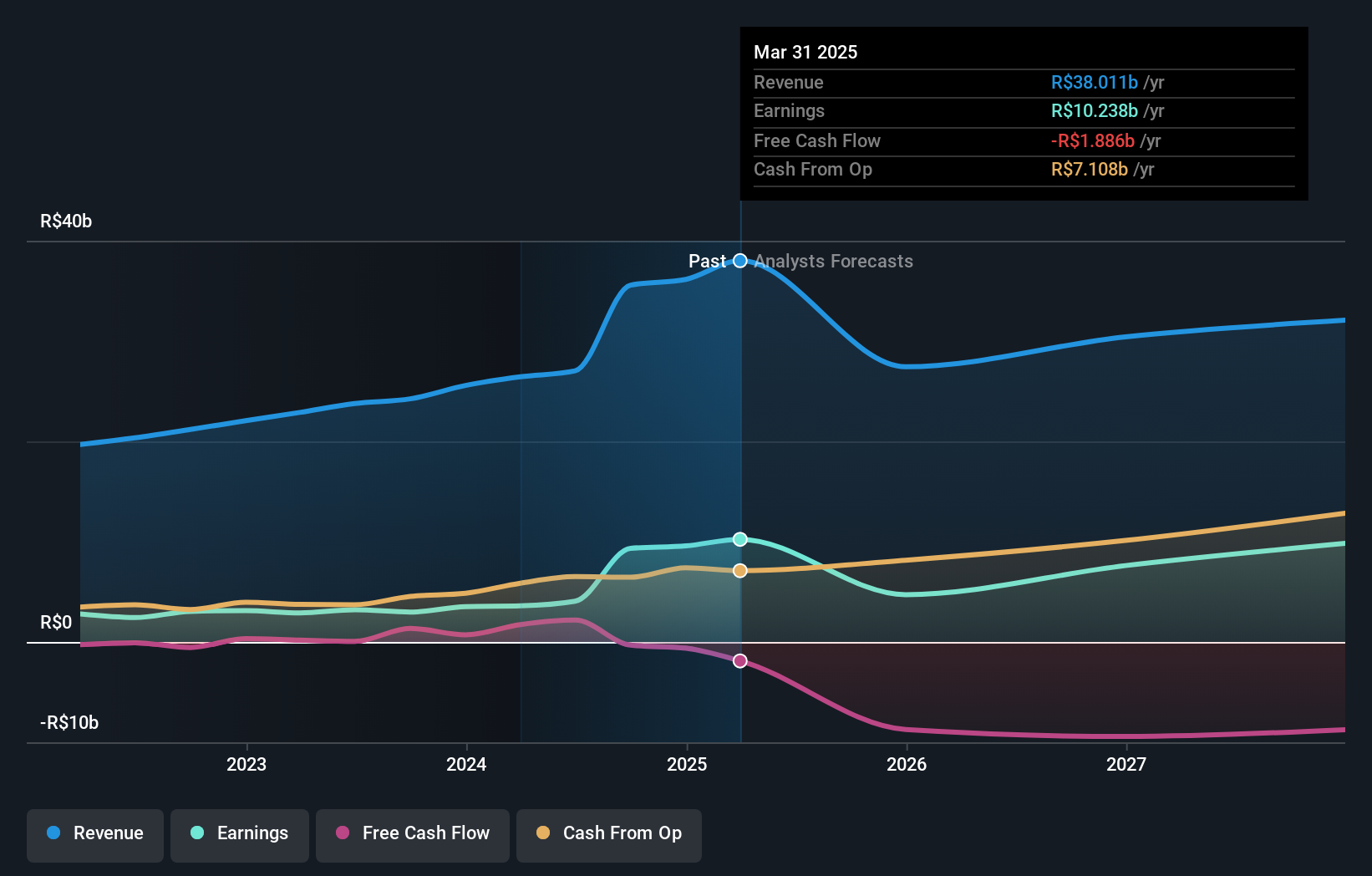Click the R$10.238b earnings value in tooltip
The width and height of the screenshot is (1372, 876).
click(x=1095, y=110)
